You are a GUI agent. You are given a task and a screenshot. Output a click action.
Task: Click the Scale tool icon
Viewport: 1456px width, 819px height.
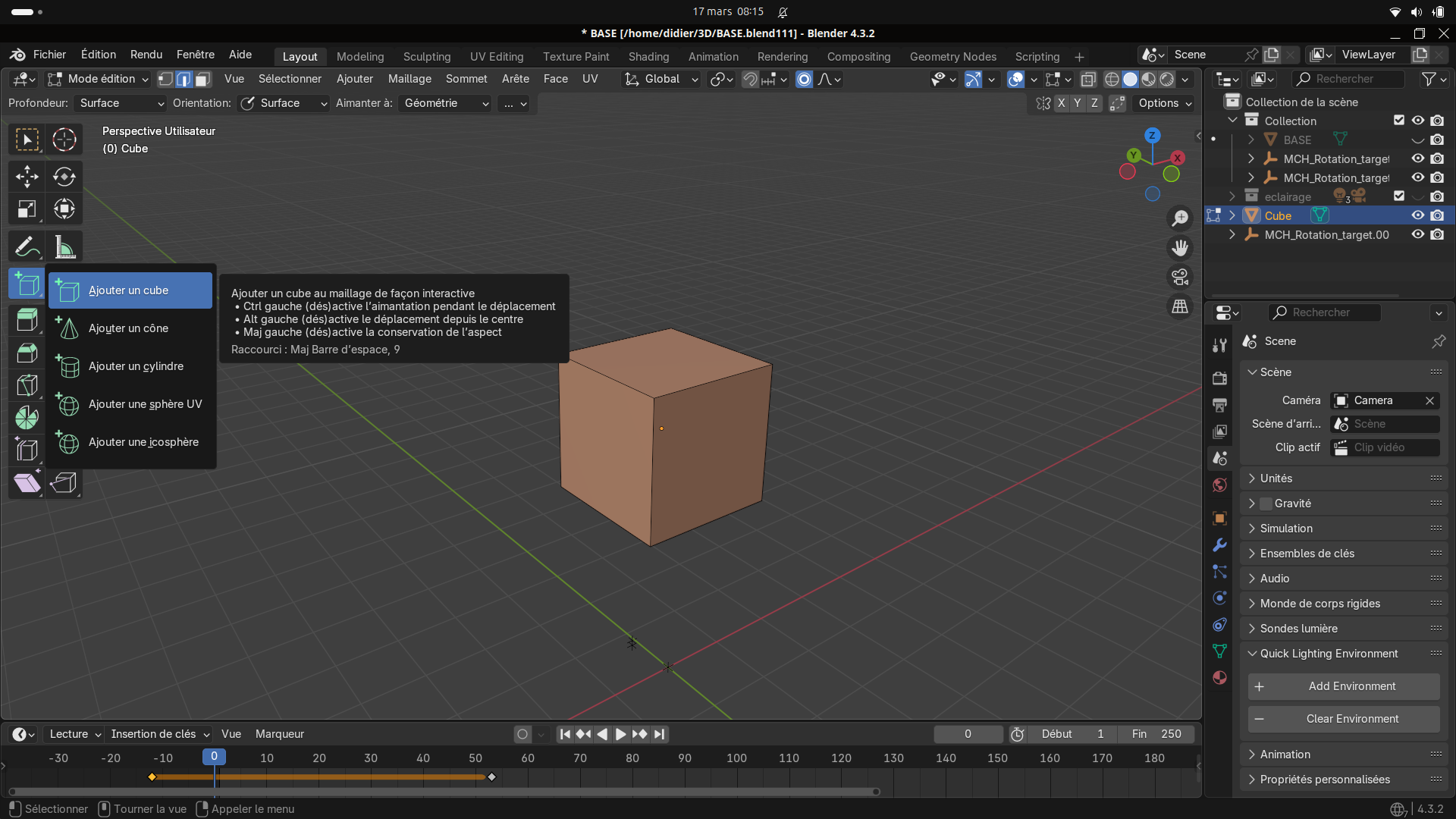pyautogui.click(x=27, y=209)
